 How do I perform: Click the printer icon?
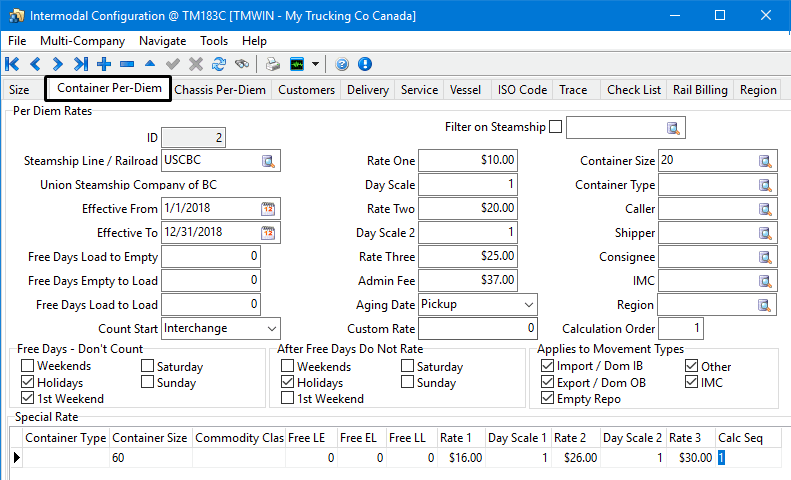click(273, 64)
